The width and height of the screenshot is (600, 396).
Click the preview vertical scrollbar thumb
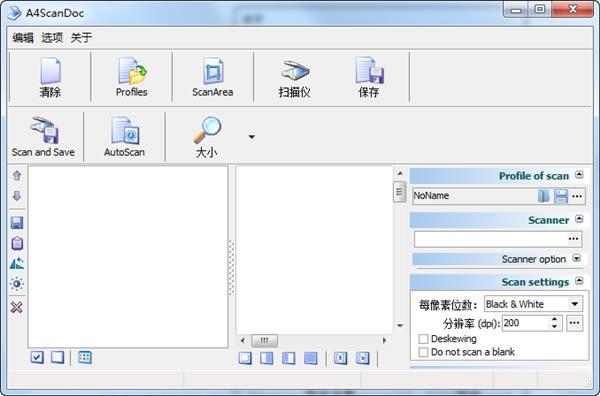pos(399,192)
